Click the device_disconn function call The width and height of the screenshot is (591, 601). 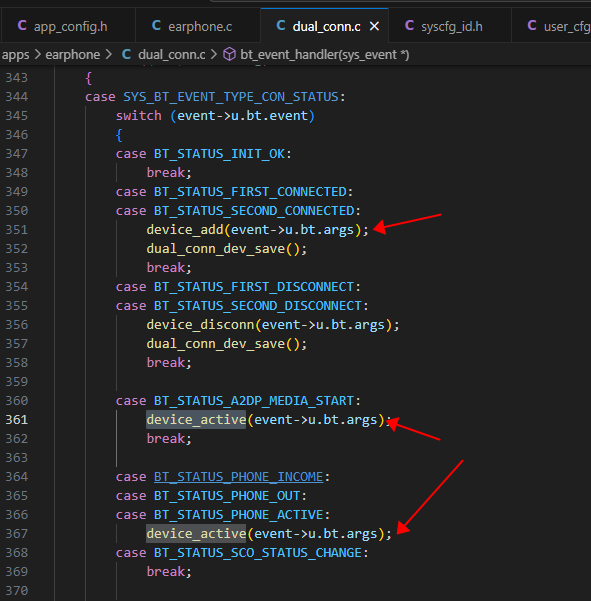coord(200,325)
